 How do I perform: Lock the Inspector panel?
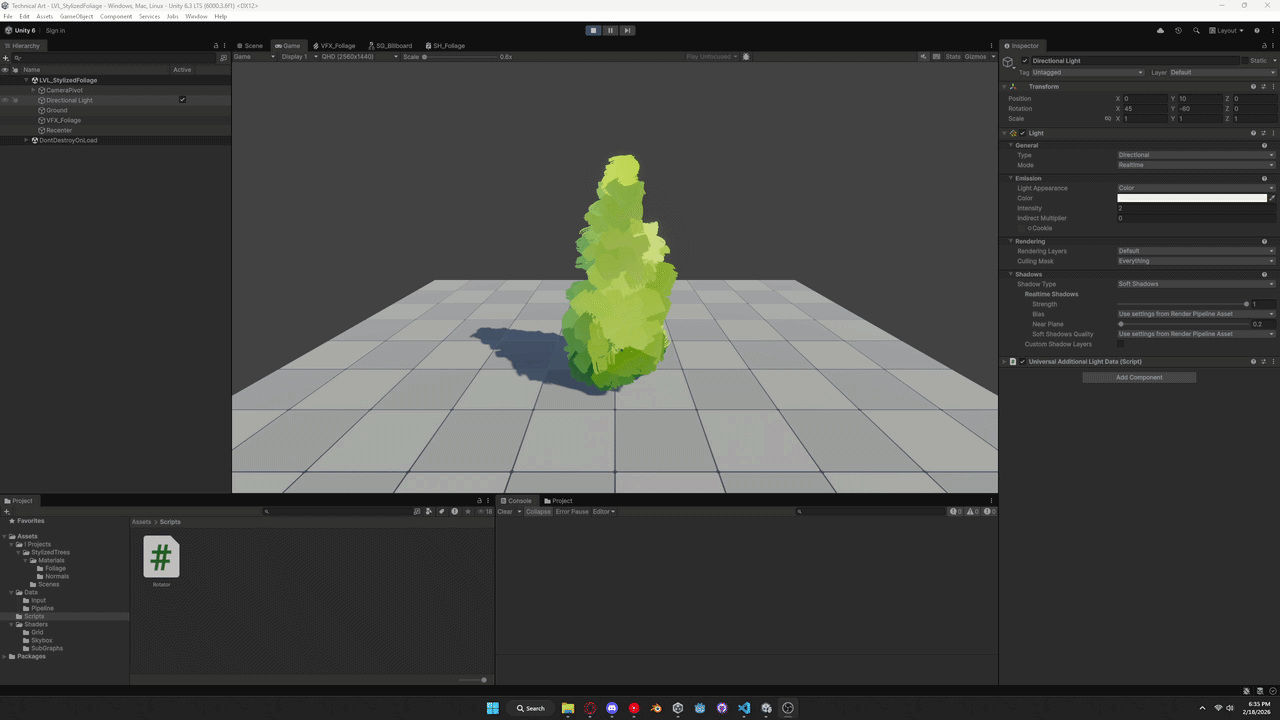pos(1261,46)
